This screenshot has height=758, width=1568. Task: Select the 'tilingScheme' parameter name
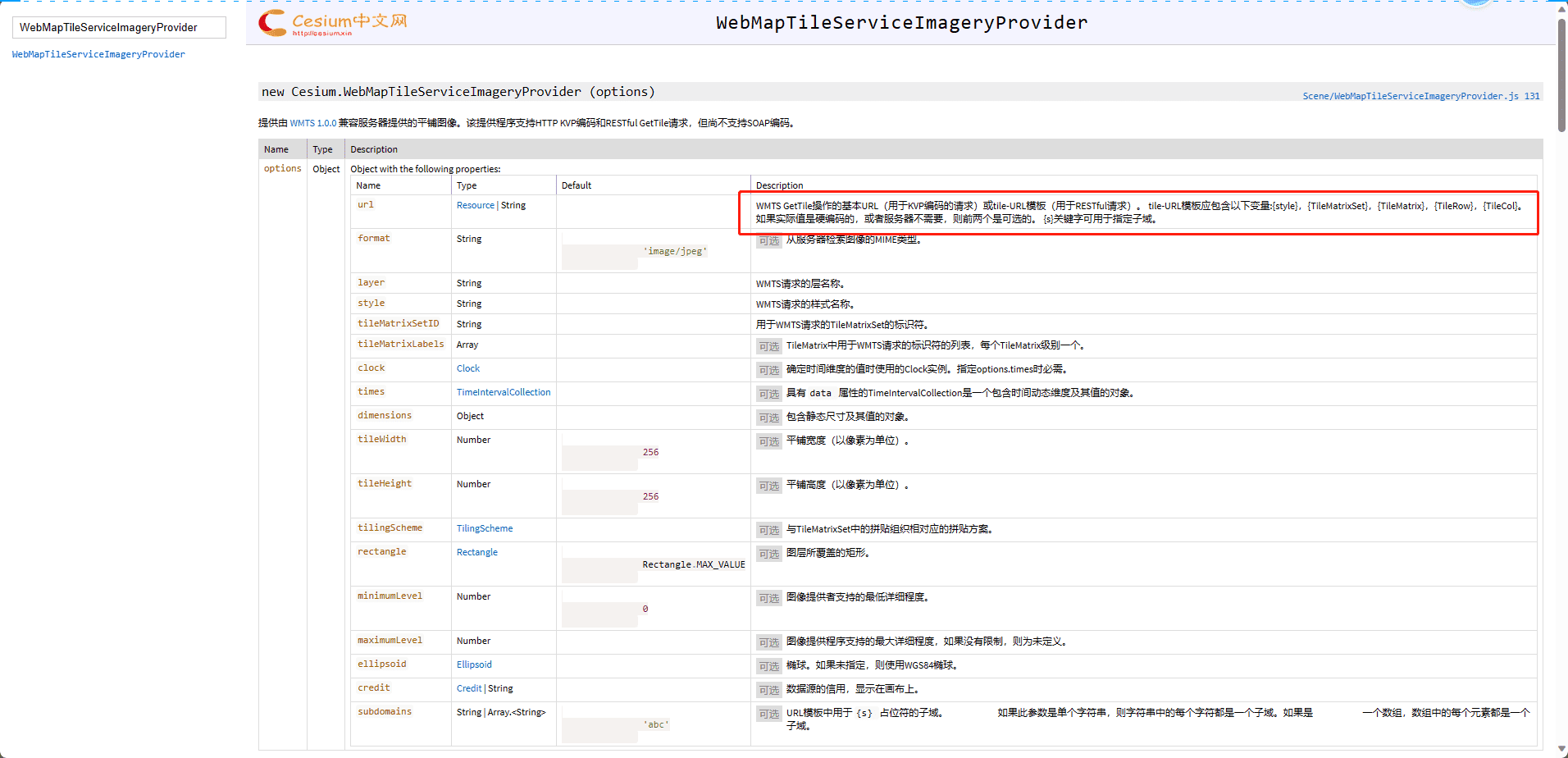390,527
